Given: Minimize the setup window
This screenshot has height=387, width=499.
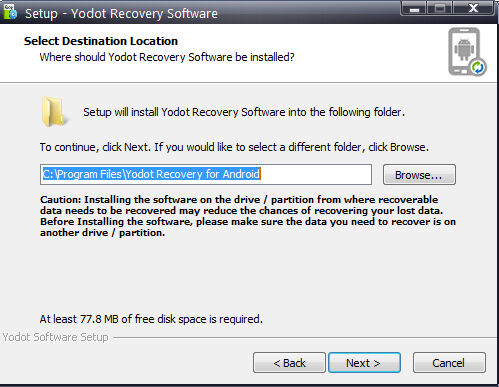Looking at the screenshot, I should pyautogui.click(x=414, y=8).
